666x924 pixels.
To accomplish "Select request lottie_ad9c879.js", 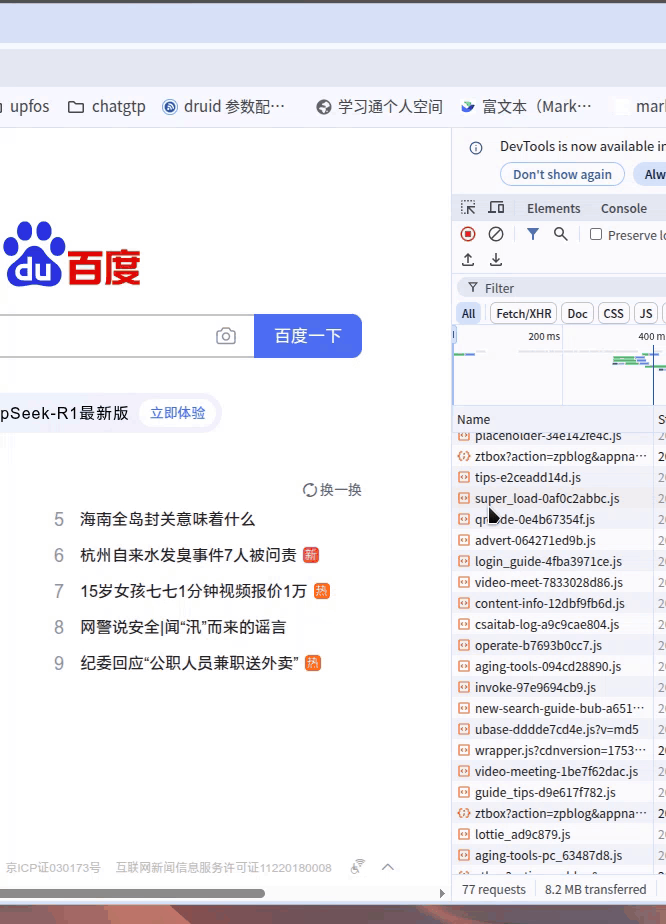I will point(553,834).
